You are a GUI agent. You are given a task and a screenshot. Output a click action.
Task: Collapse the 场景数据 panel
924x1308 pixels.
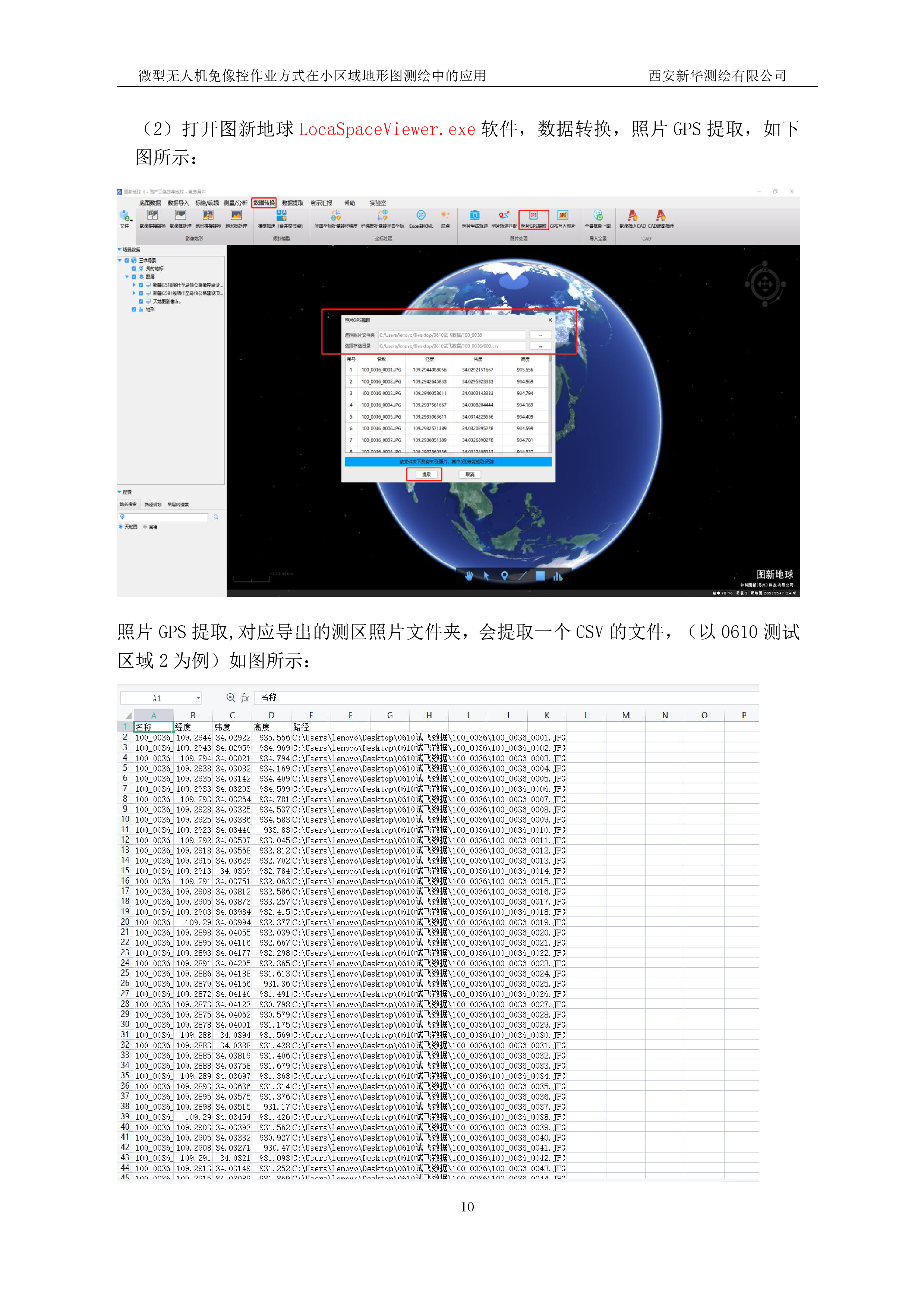pyautogui.click(x=120, y=249)
